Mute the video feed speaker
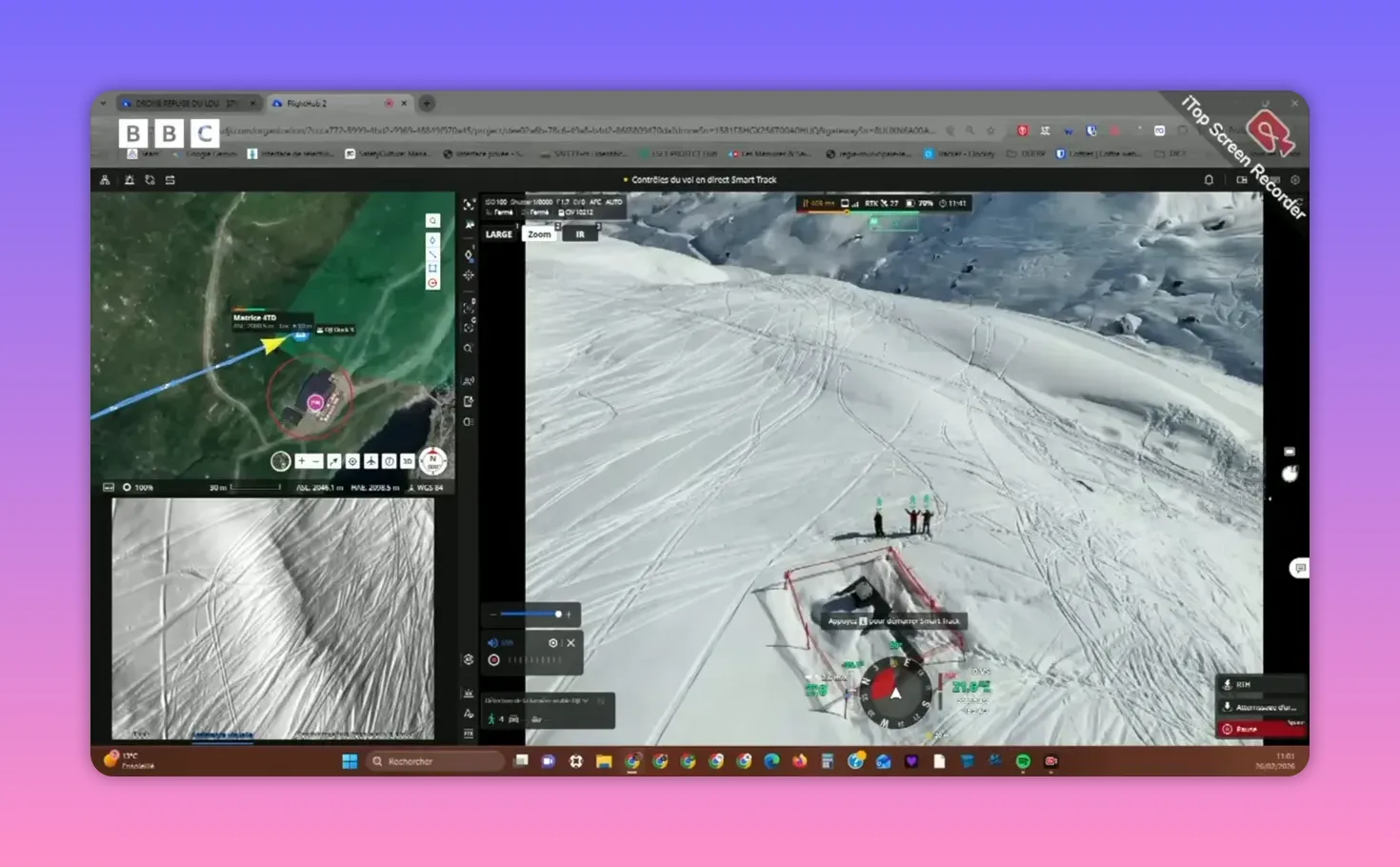 pos(492,642)
